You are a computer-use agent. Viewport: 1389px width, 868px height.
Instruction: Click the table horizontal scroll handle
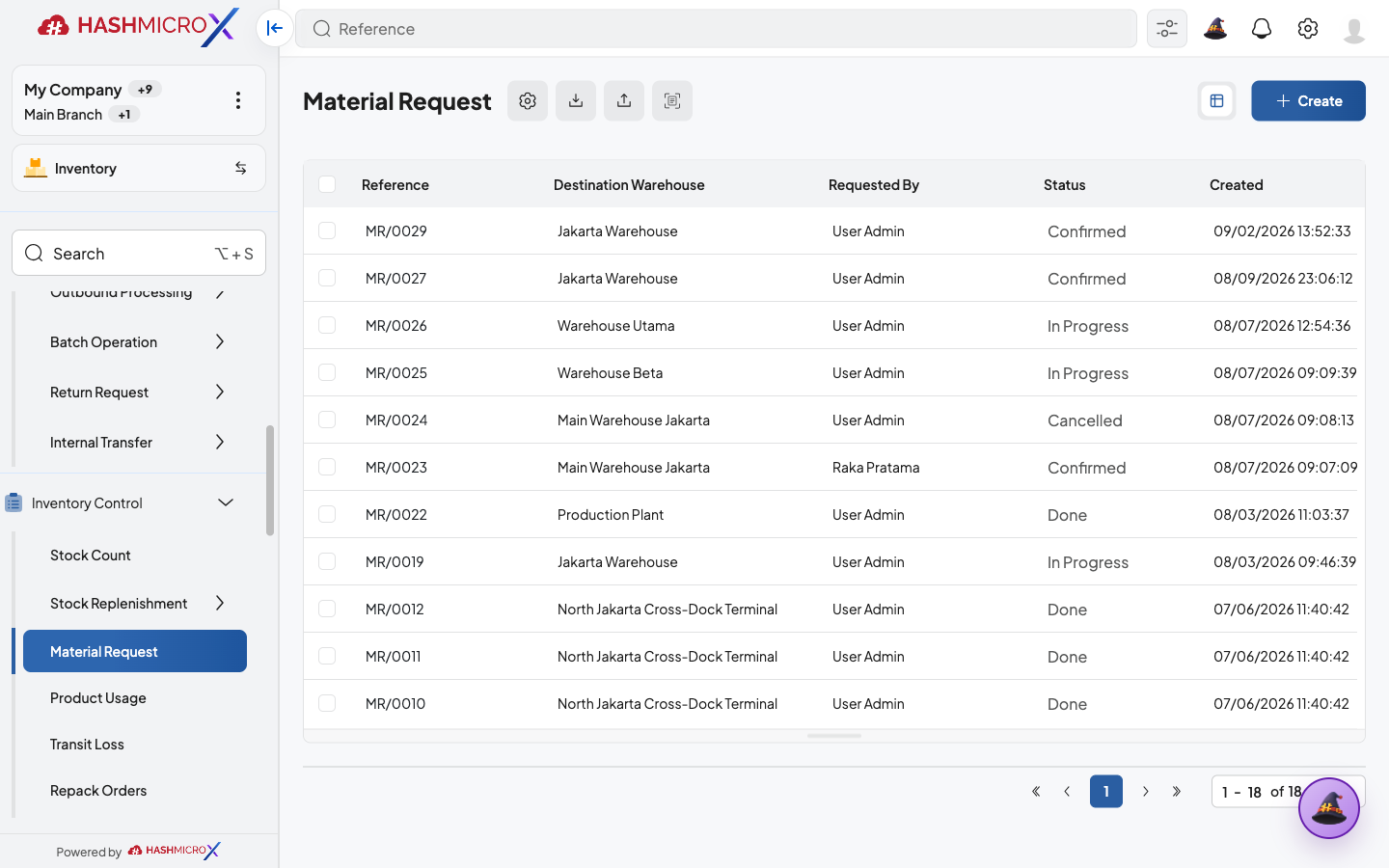pos(834,736)
